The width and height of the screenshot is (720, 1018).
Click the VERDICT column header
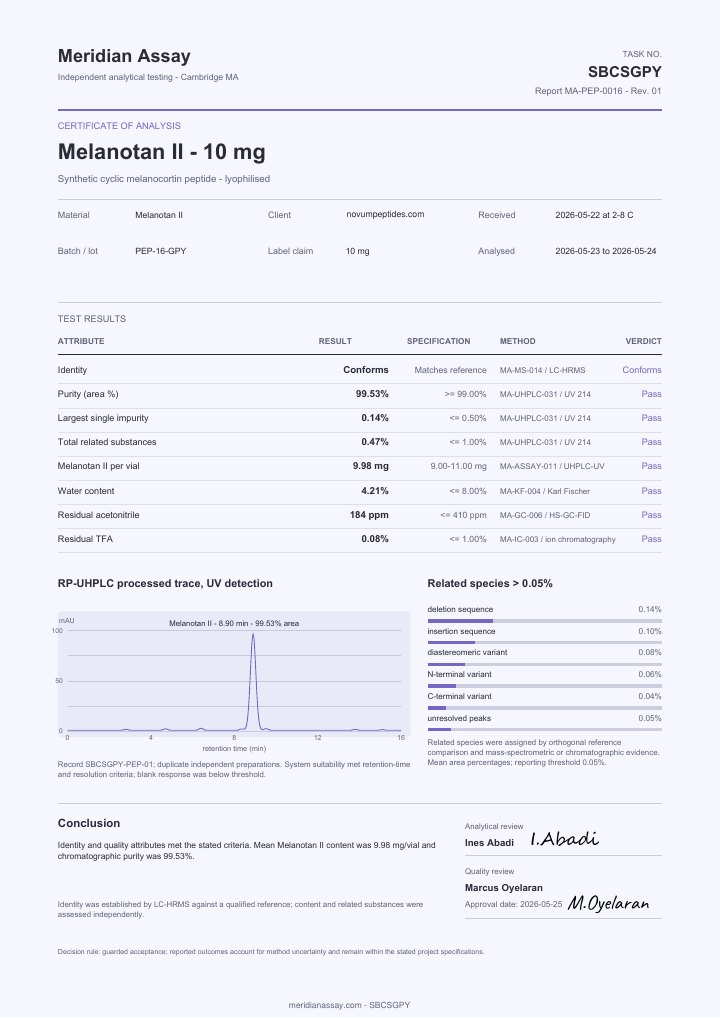coord(643,341)
